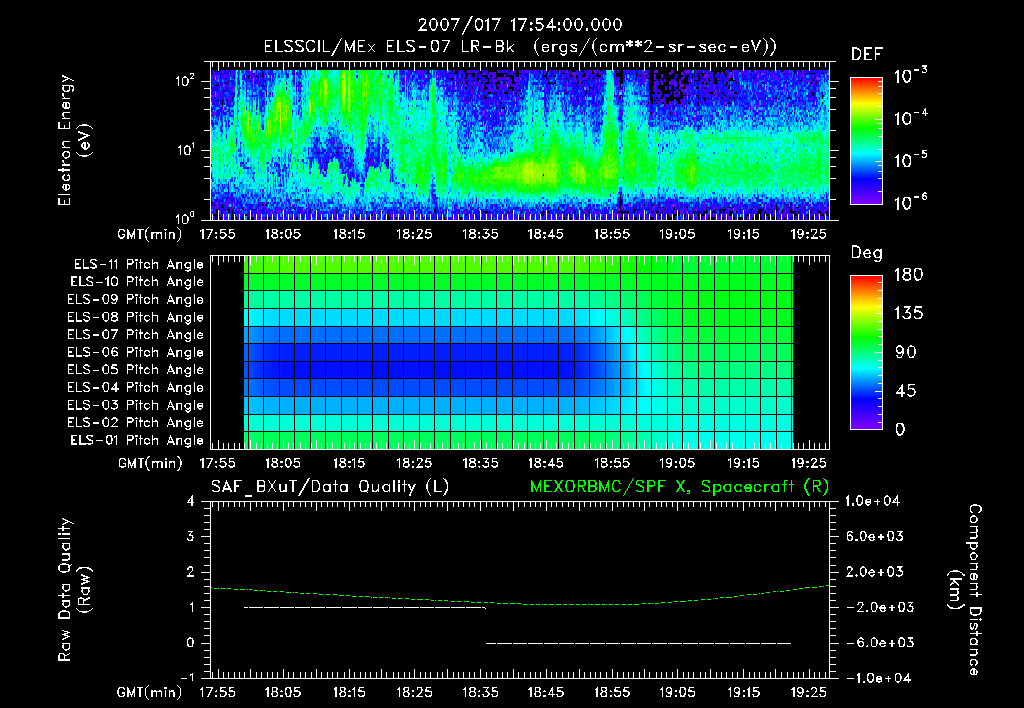Click the DEF color scale label
1024x708 pixels.
click(867, 55)
